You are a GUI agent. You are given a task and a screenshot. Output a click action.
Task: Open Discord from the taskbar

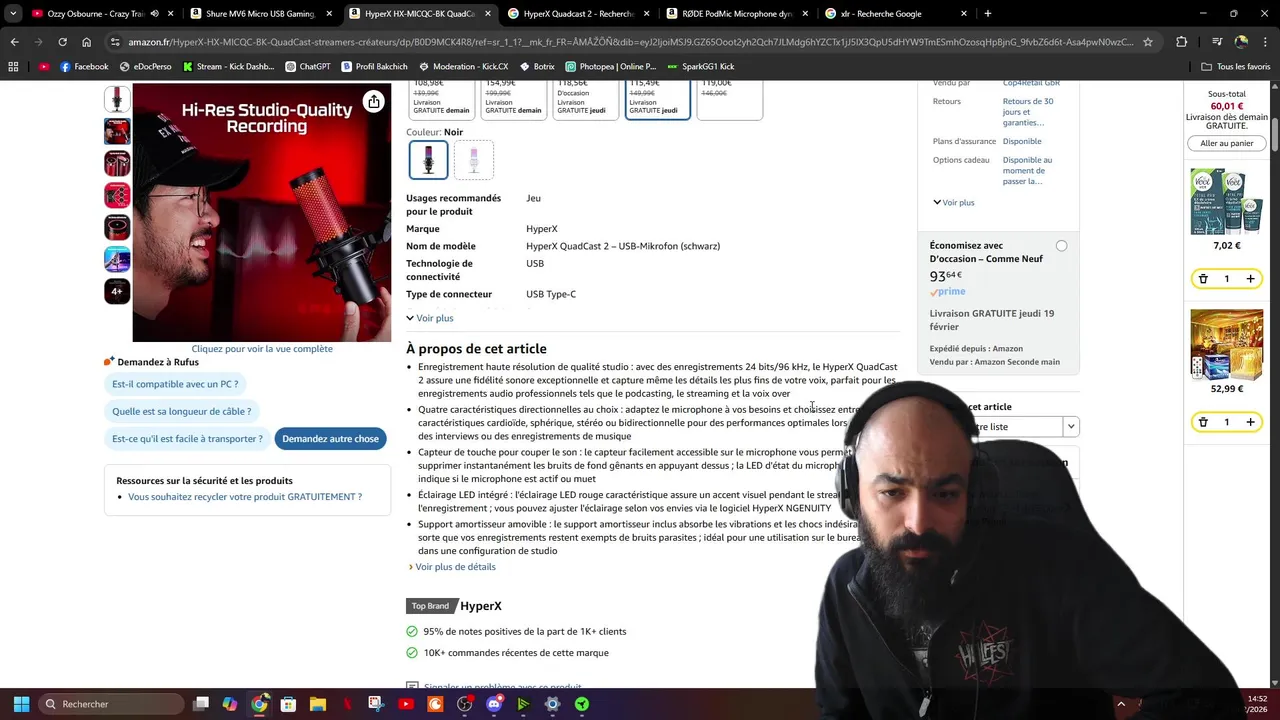click(494, 704)
